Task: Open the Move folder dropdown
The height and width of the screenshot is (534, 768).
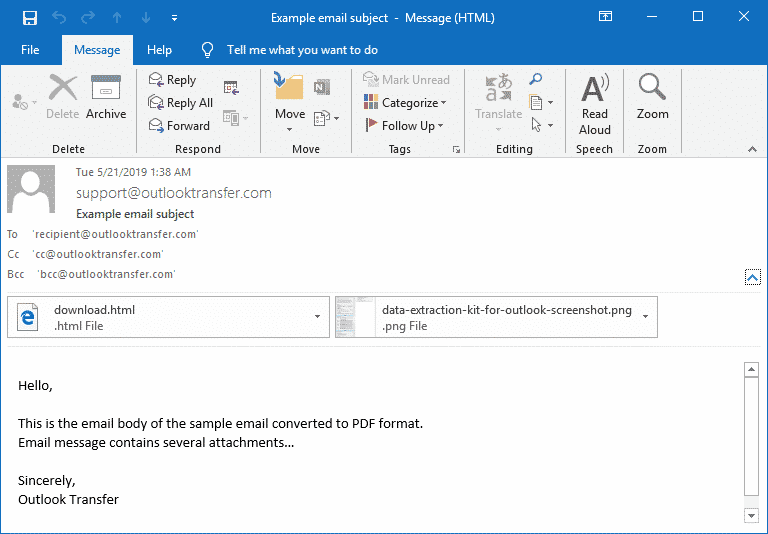Action: point(290,102)
